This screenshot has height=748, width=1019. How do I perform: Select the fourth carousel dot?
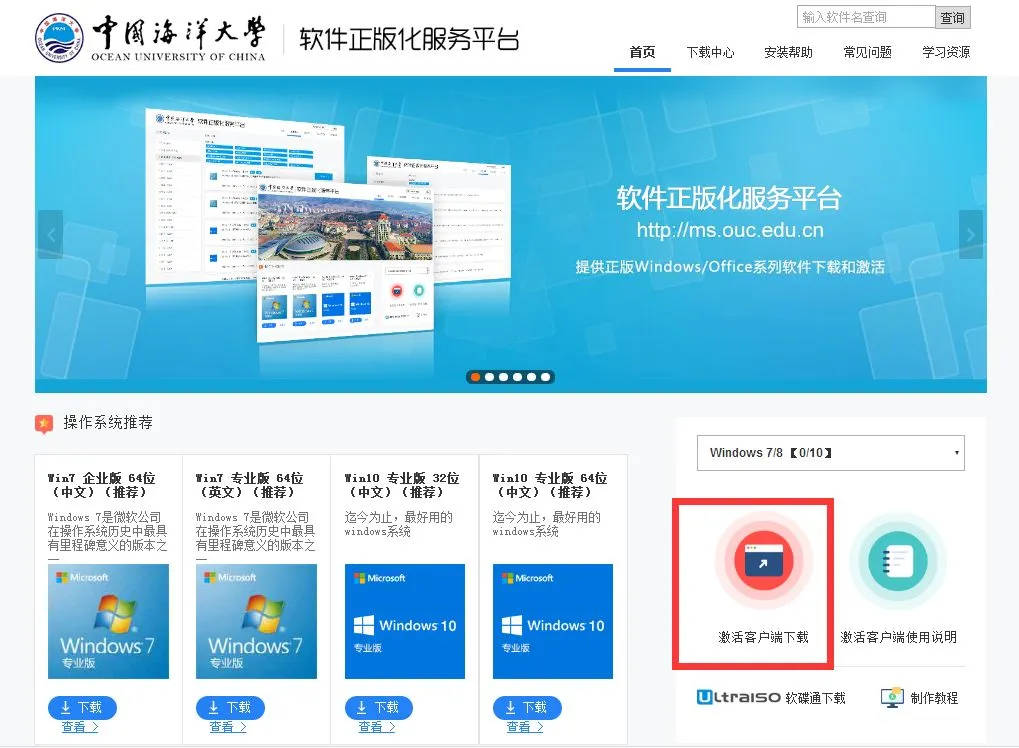[x=517, y=377]
